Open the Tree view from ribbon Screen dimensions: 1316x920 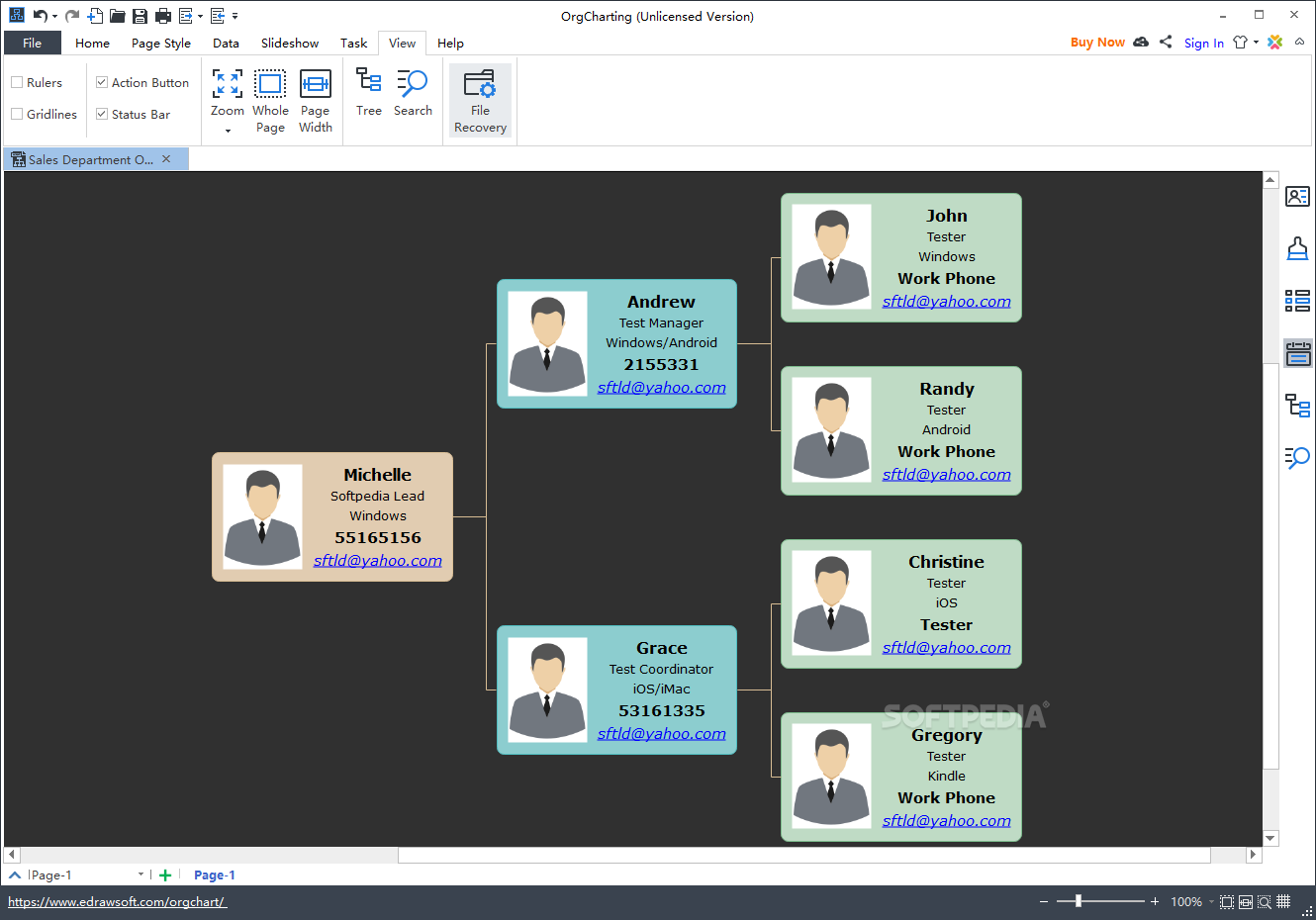point(369,93)
